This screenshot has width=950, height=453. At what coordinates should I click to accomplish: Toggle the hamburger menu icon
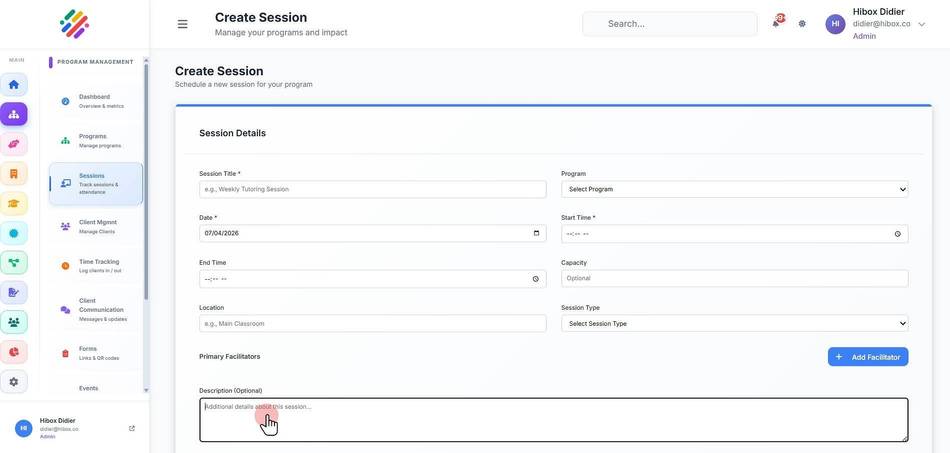pyautogui.click(x=182, y=24)
